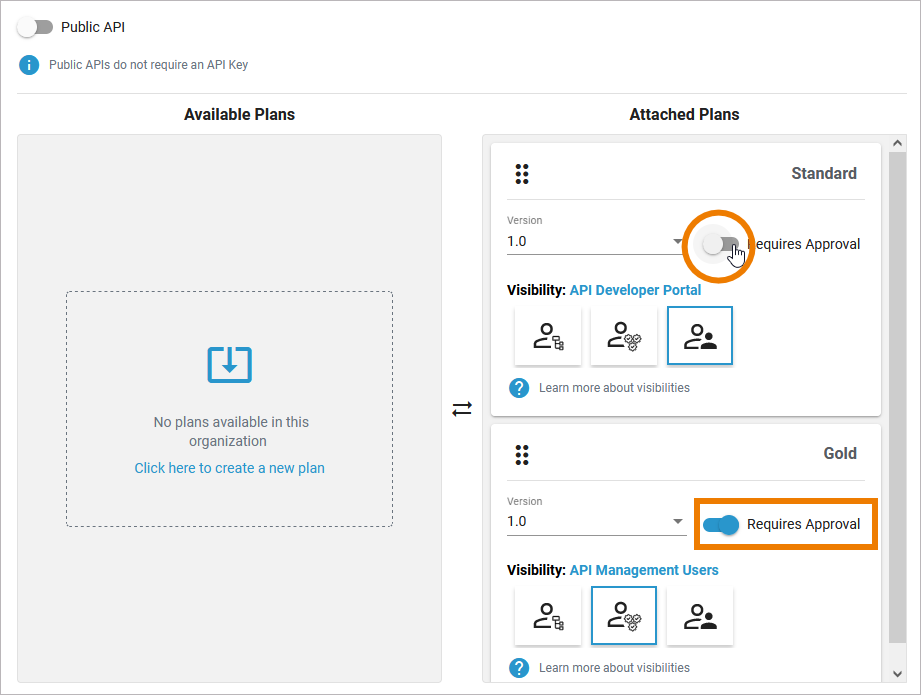
Task: Click the Attached Plans scrollbar down arrow
Action: tap(897, 673)
